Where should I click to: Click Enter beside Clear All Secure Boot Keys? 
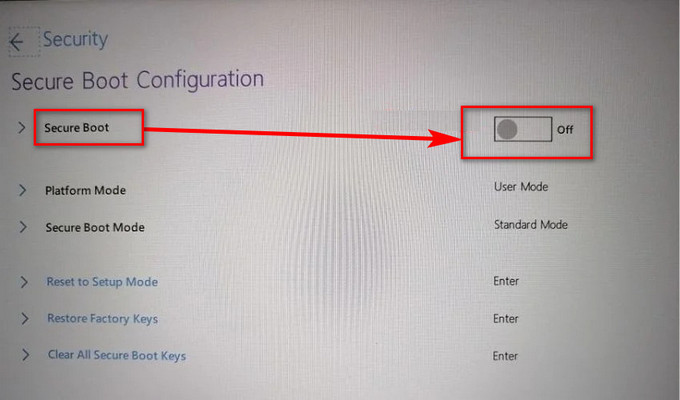pyautogui.click(x=505, y=356)
